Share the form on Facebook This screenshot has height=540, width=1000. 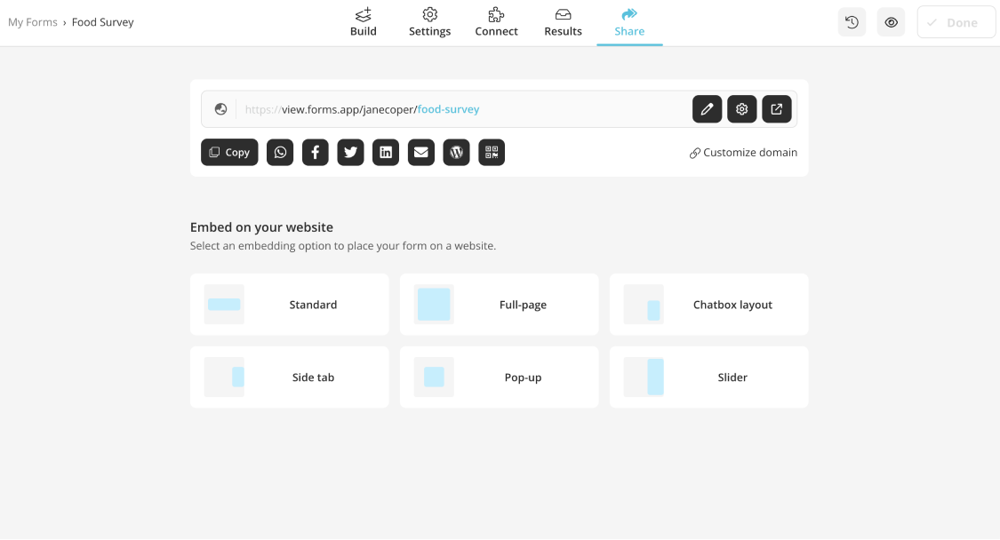pyautogui.click(x=315, y=152)
